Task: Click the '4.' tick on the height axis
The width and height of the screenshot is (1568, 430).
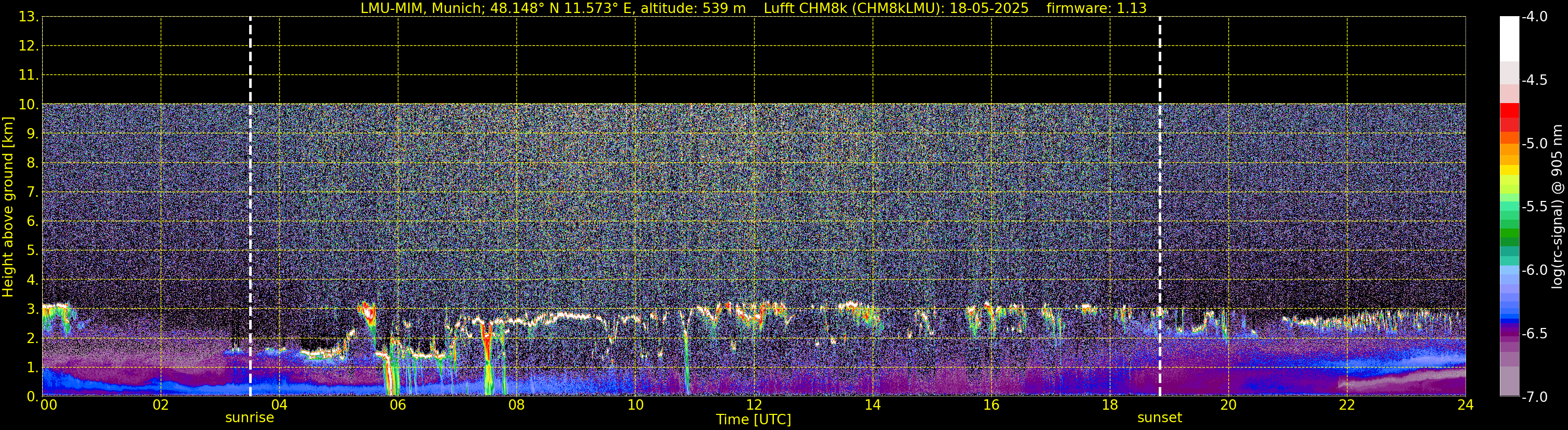Action: [32, 280]
